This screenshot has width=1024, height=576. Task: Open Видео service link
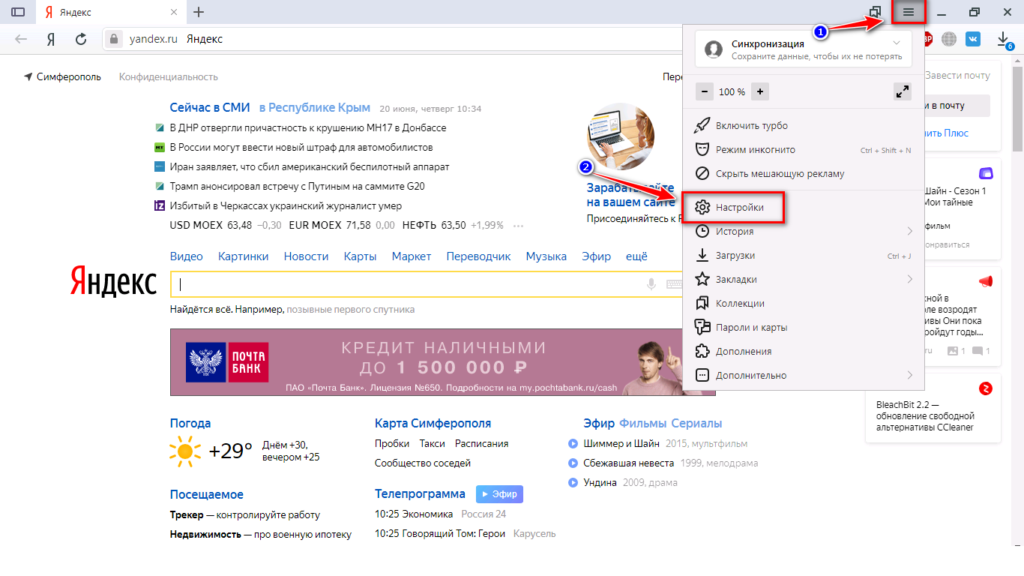[x=186, y=257]
